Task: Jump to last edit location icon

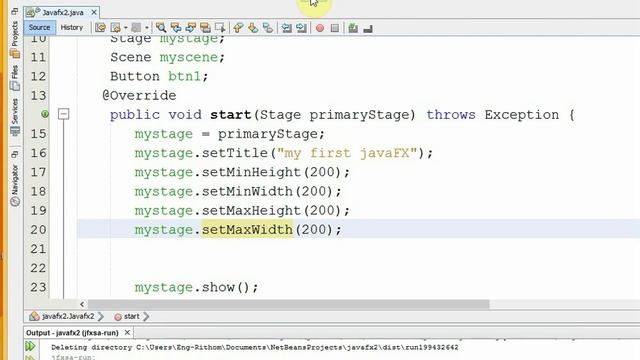Action: pos(100,28)
